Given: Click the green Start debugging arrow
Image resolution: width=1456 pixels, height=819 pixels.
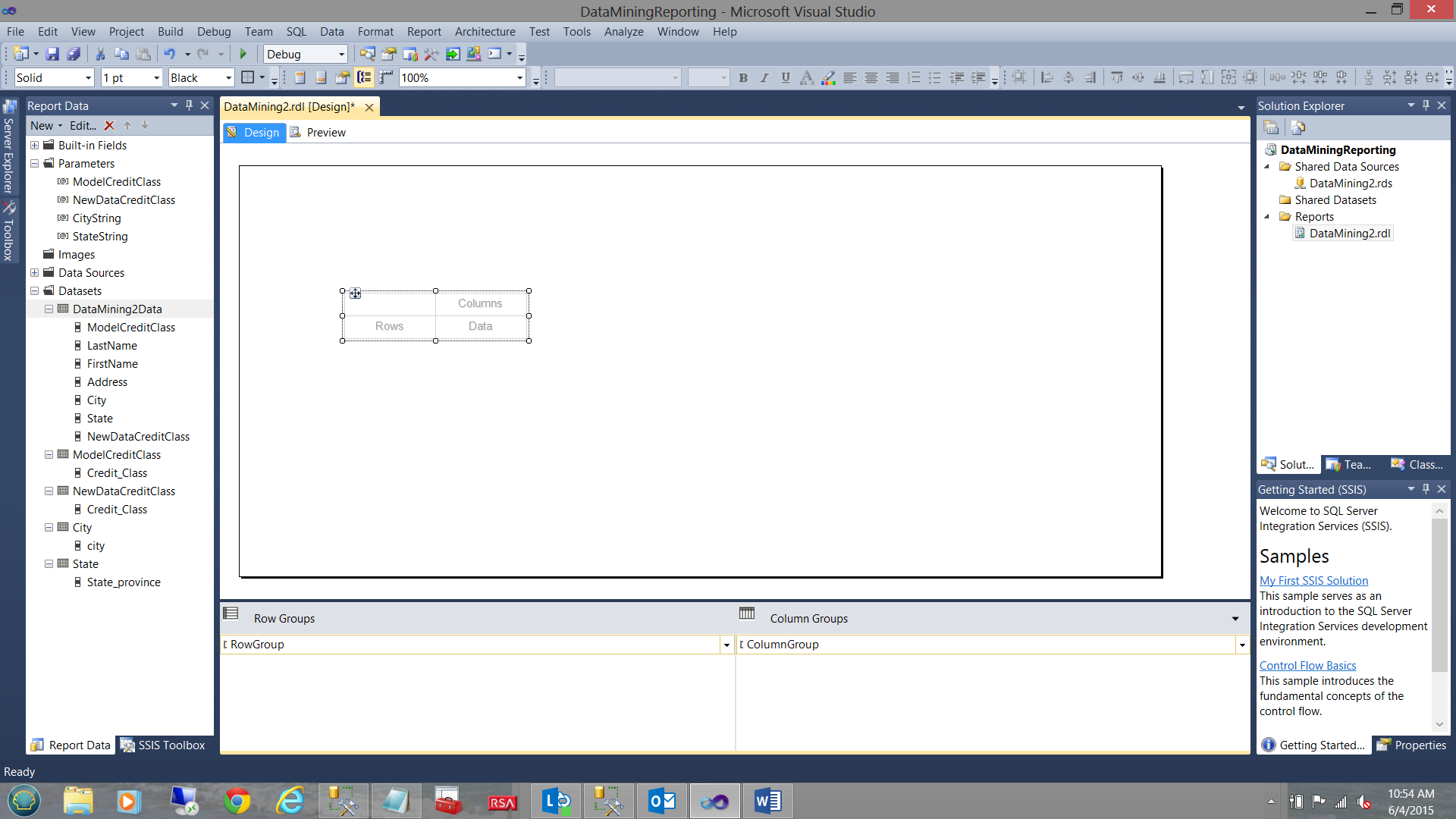Looking at the screenshot, I should click(243, 54).
